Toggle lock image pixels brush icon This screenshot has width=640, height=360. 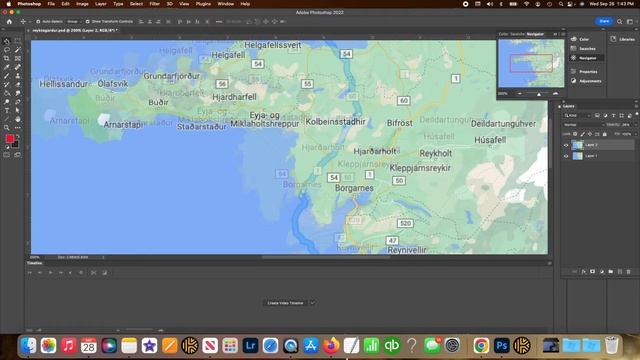[582, 134]
